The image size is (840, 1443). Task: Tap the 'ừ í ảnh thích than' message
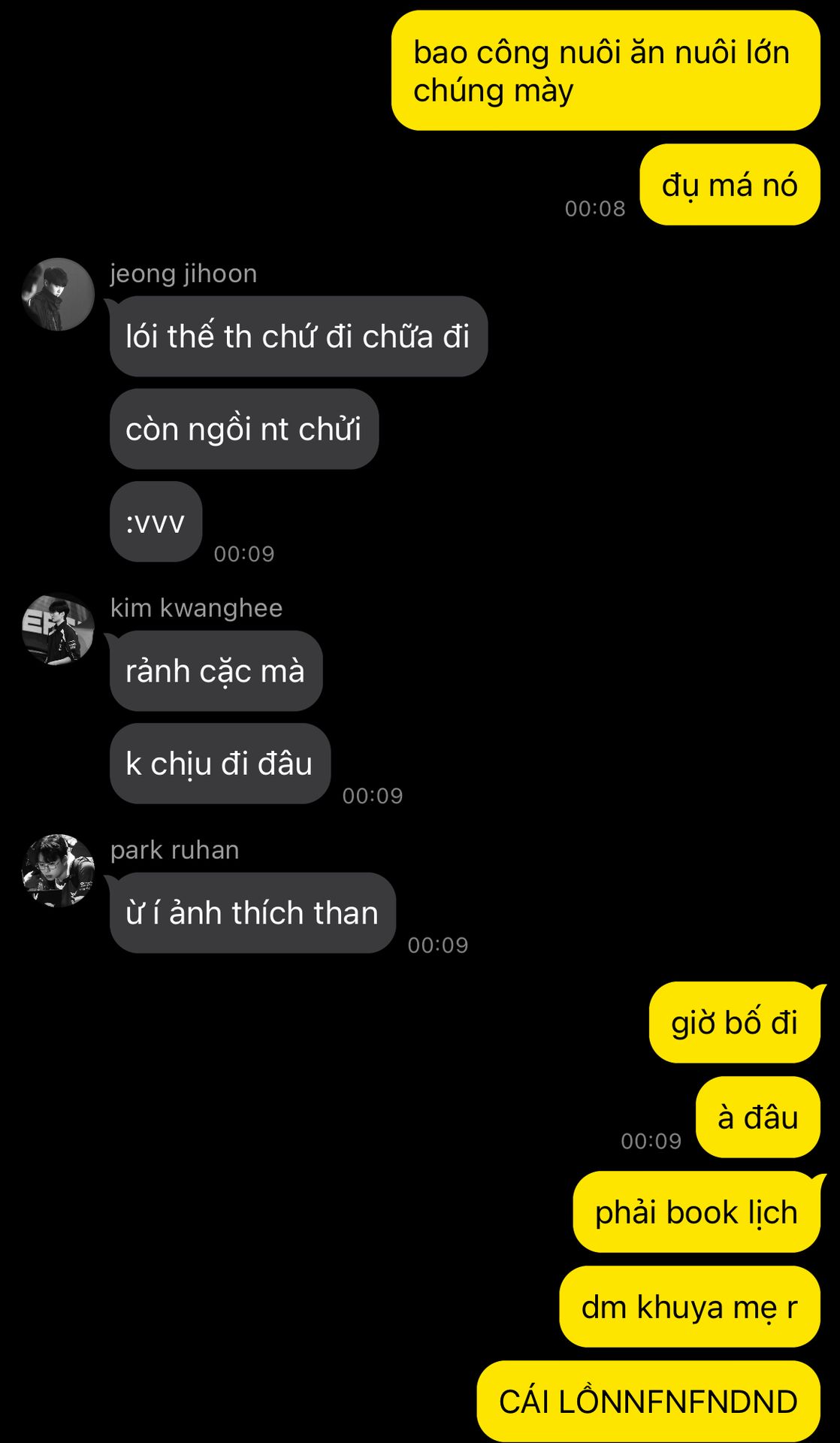pos(252,913)
